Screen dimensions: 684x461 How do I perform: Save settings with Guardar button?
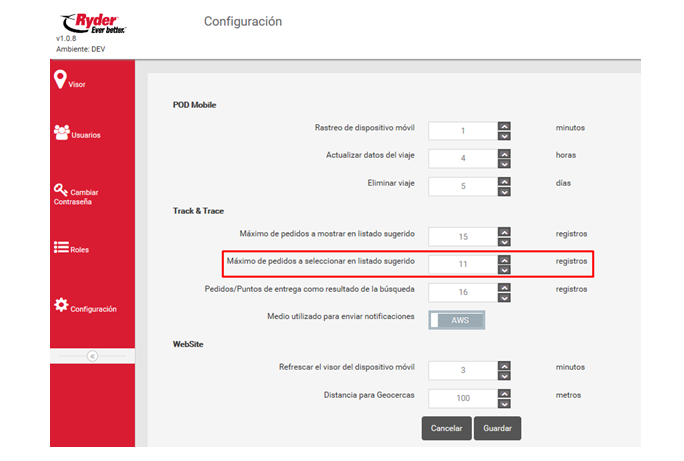pos(497,428)
